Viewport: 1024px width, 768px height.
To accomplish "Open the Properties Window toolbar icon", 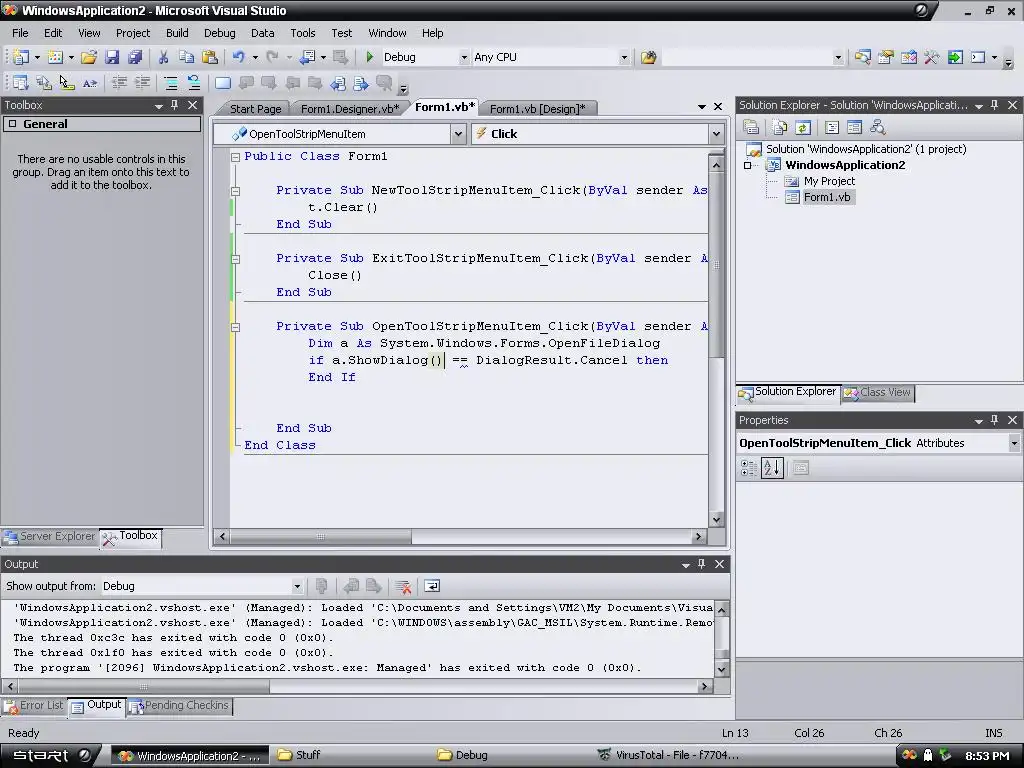I will coord(886,57).
